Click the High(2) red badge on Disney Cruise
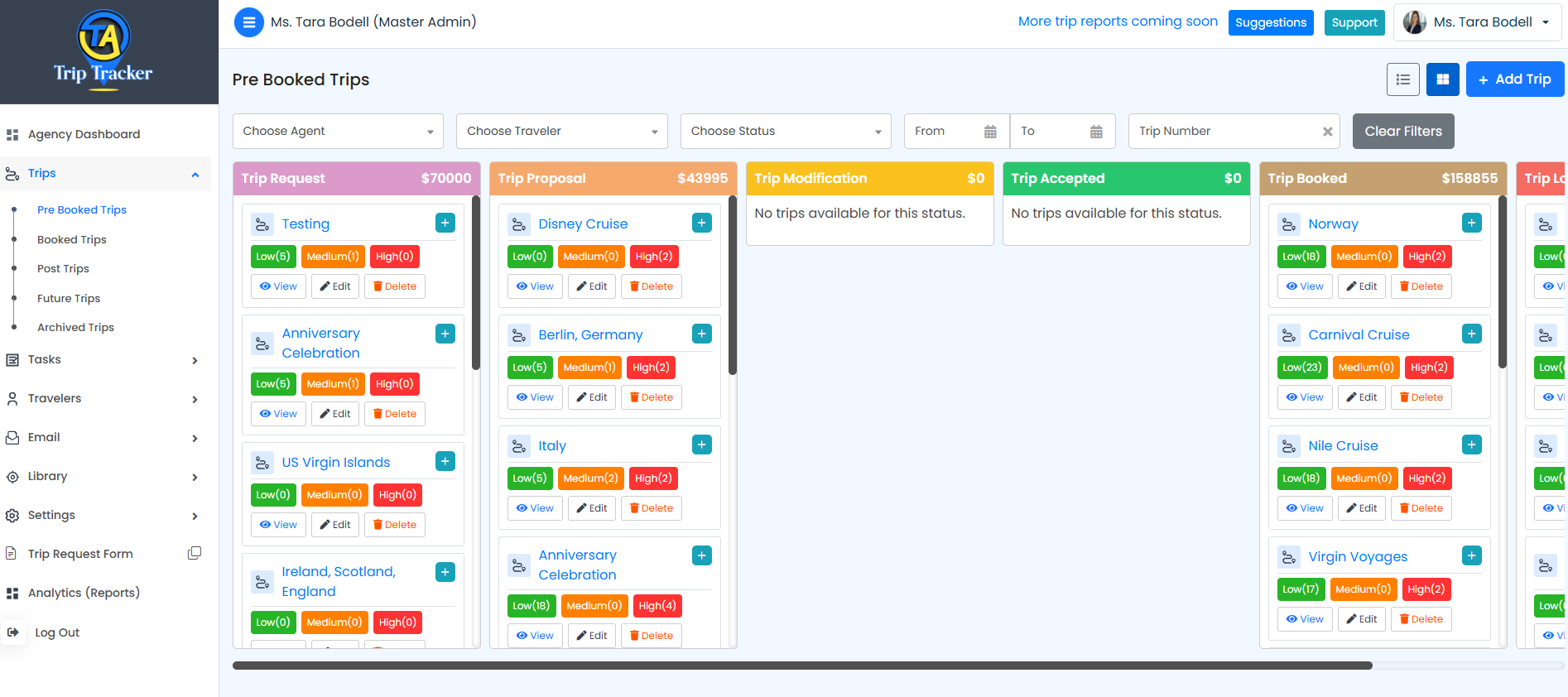 click(x=653, y=257)
